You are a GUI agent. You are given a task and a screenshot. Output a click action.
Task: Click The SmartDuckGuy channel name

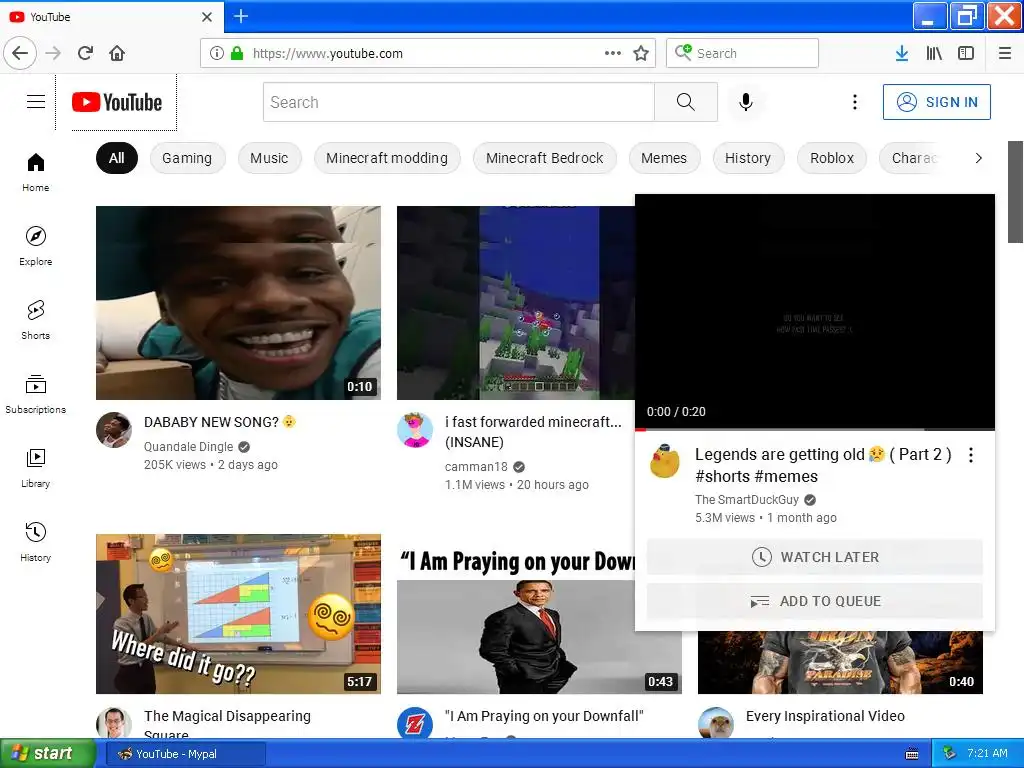coord(747,500)
